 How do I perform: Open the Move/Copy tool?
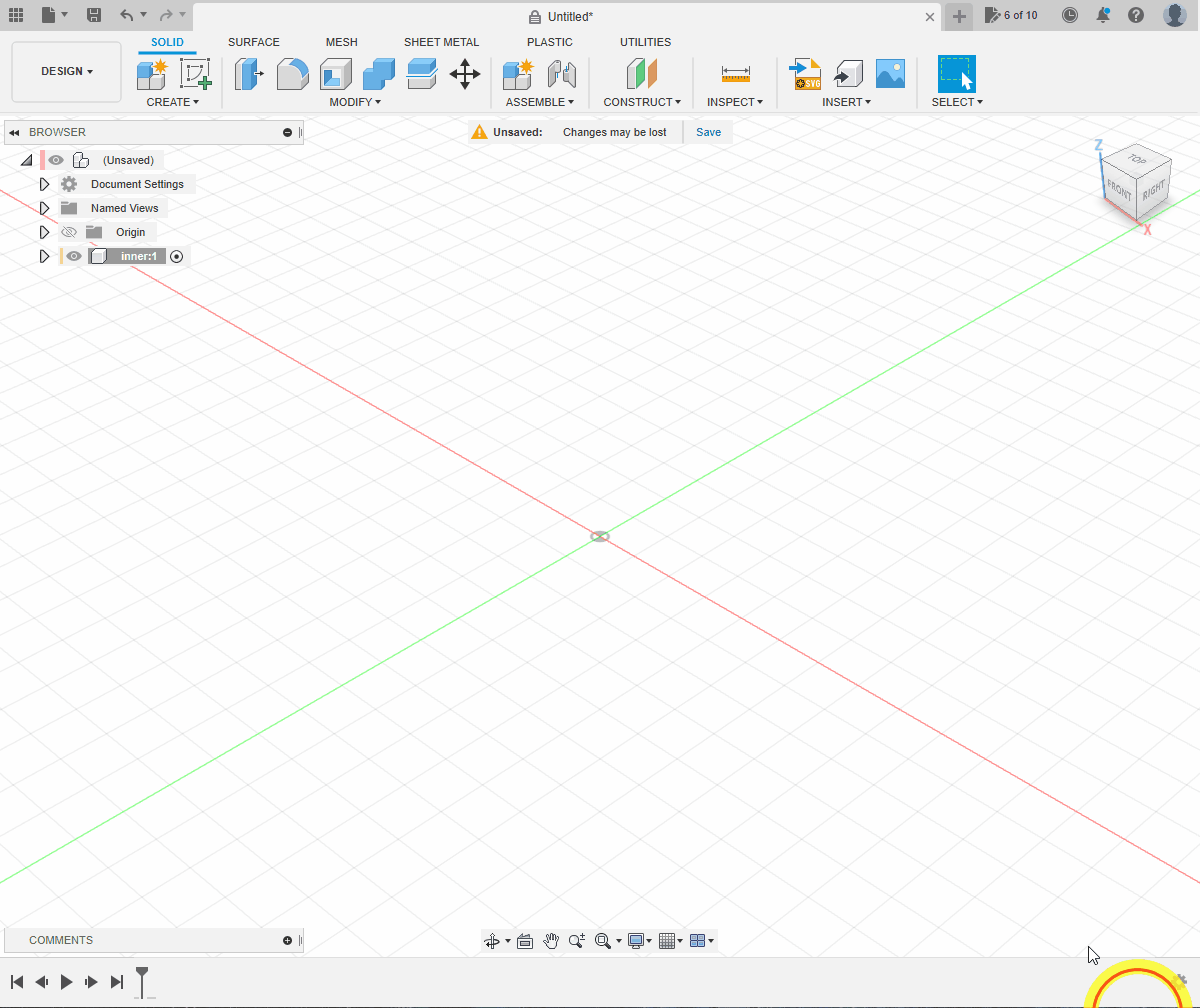click(x=465, y=74)
